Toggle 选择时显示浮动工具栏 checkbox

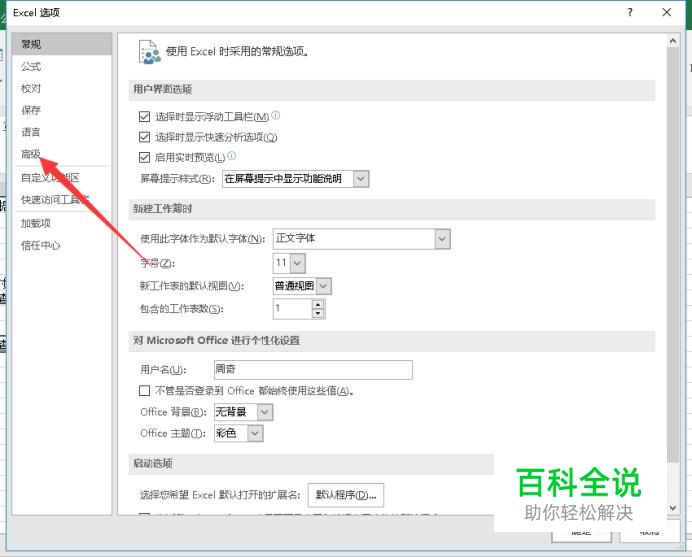[x=144, y=117]
